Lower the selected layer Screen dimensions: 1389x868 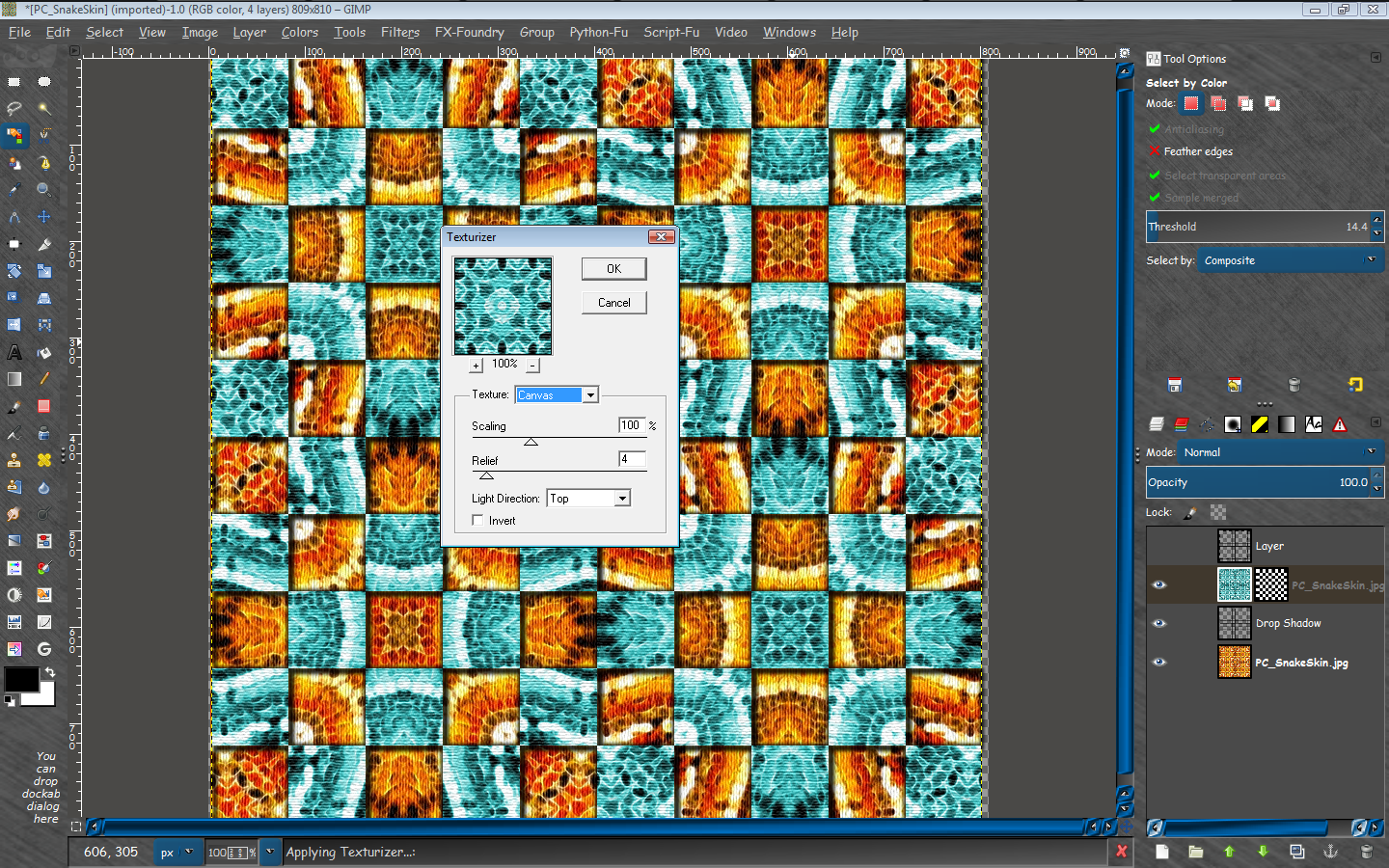1263,852
